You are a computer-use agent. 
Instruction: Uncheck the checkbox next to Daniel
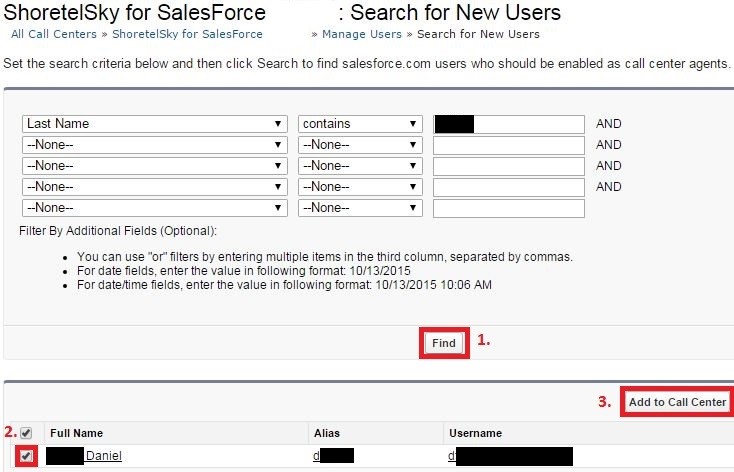click(26, 456)
